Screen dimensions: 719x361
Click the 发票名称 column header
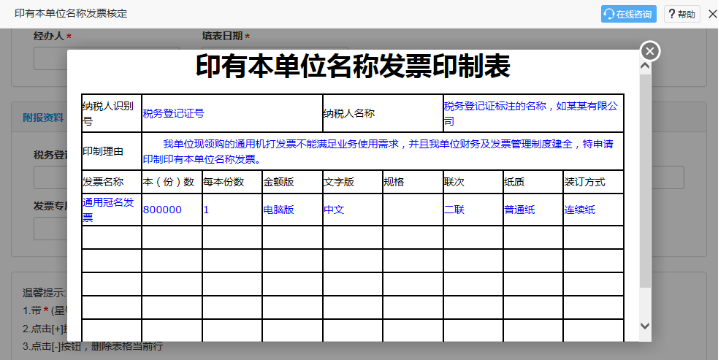click(111, 182)
